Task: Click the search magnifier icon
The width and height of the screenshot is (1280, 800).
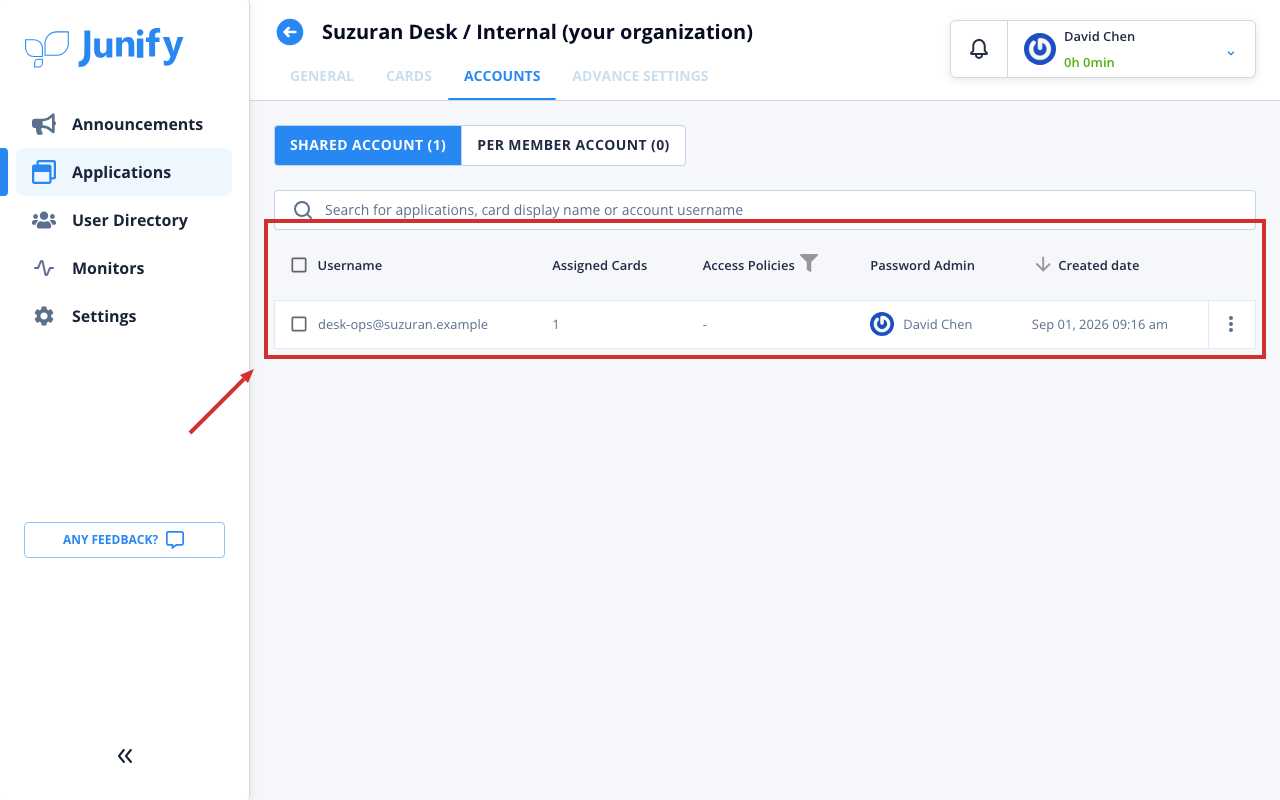Action: click(303, 210)
